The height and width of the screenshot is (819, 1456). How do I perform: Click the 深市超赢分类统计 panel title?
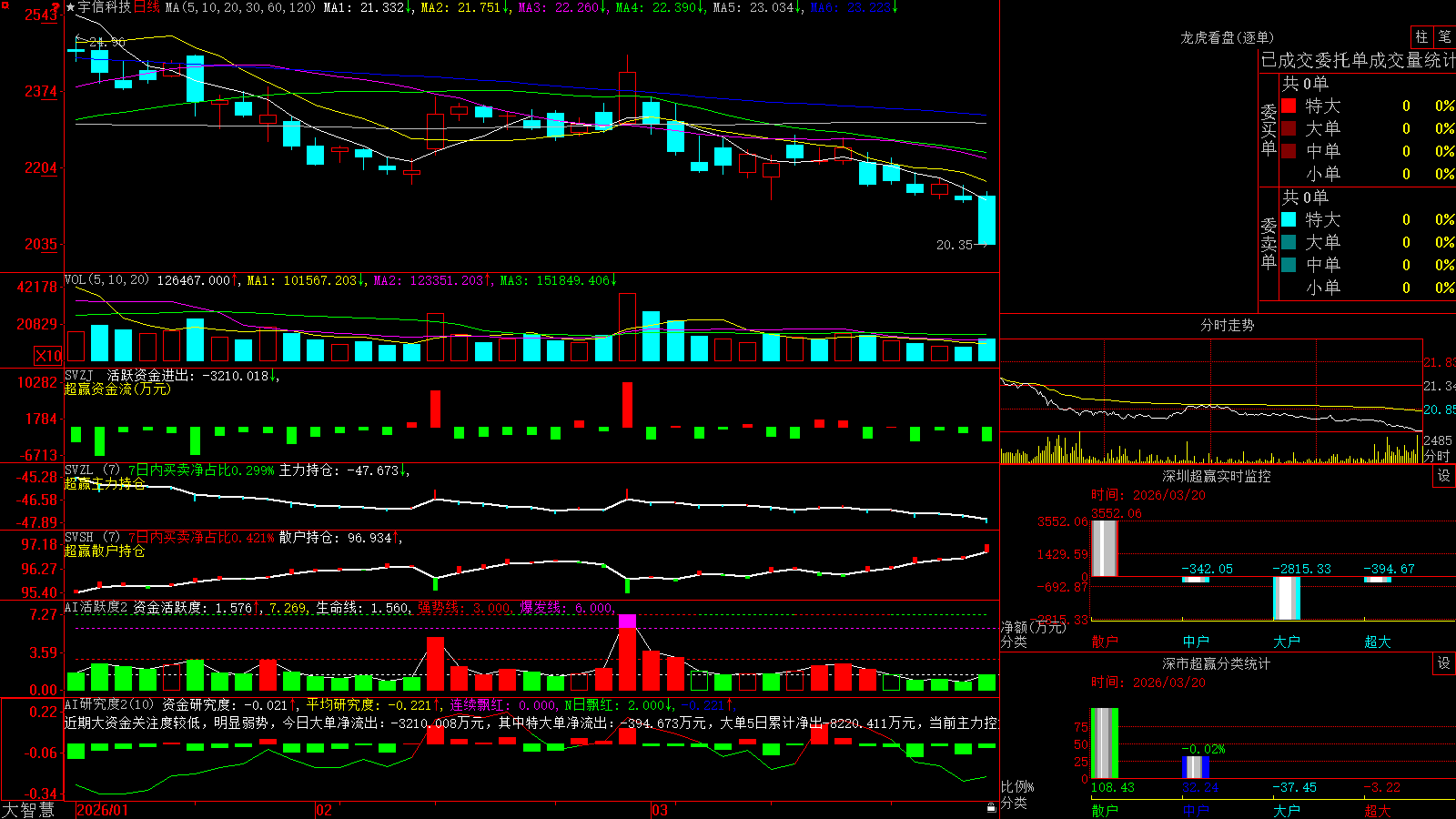pyautogui.click(x=1217, y=663)
